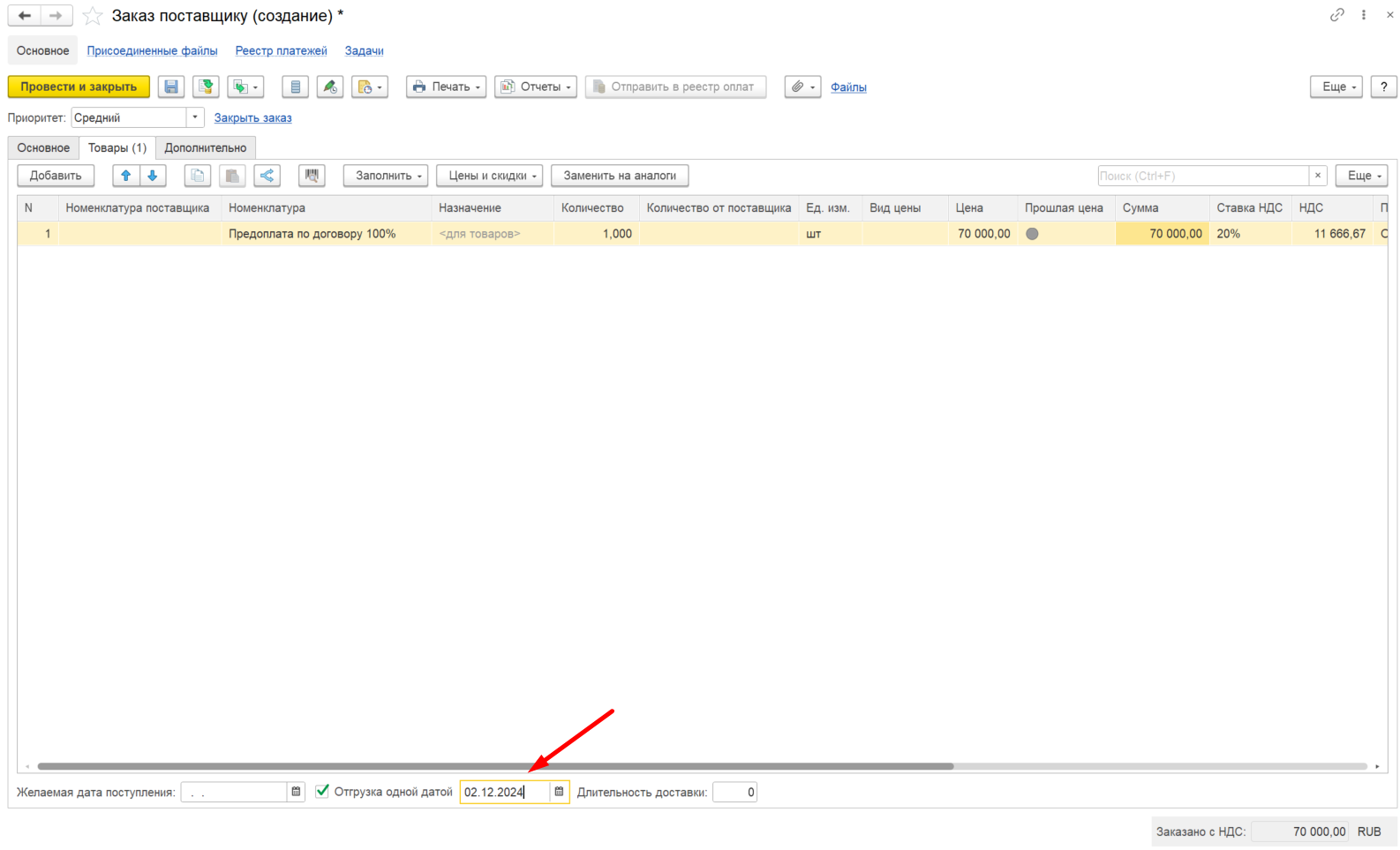
Task: Go back with the left arrow
Action: [x=25, y=16]
